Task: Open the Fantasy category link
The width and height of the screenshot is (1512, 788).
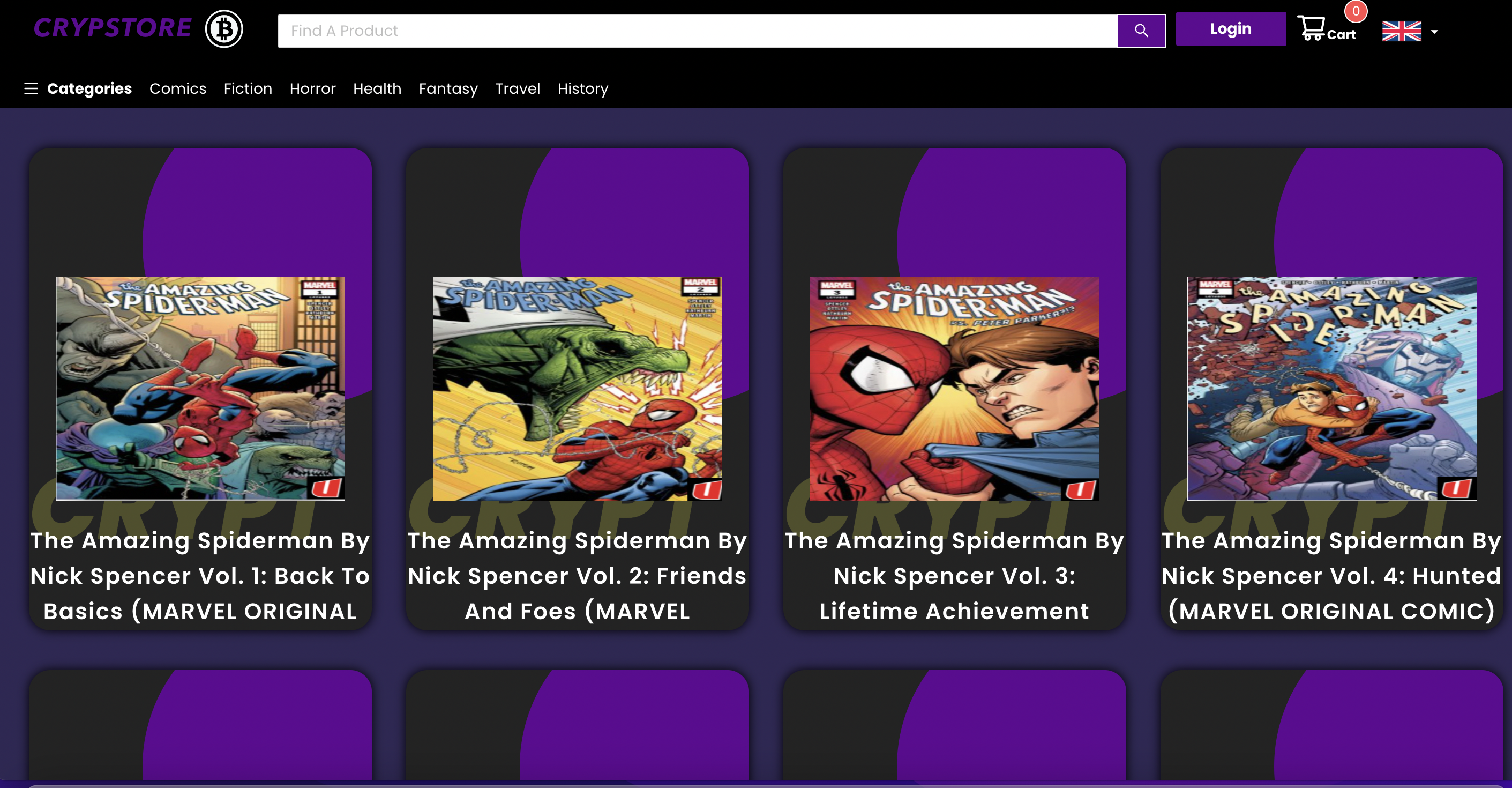Action: (x=448, y=88)
